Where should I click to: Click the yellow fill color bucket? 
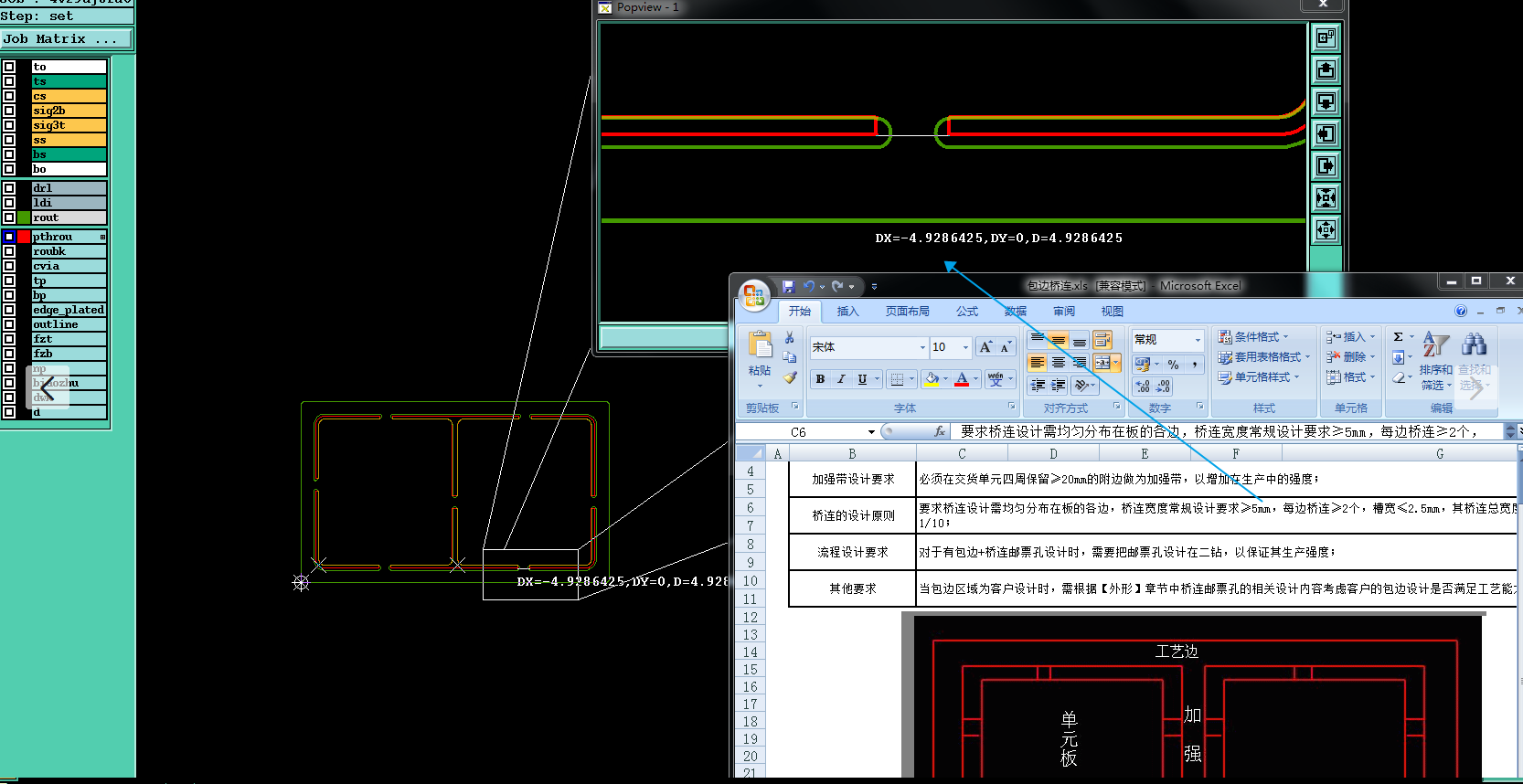[x=932, y=379]
